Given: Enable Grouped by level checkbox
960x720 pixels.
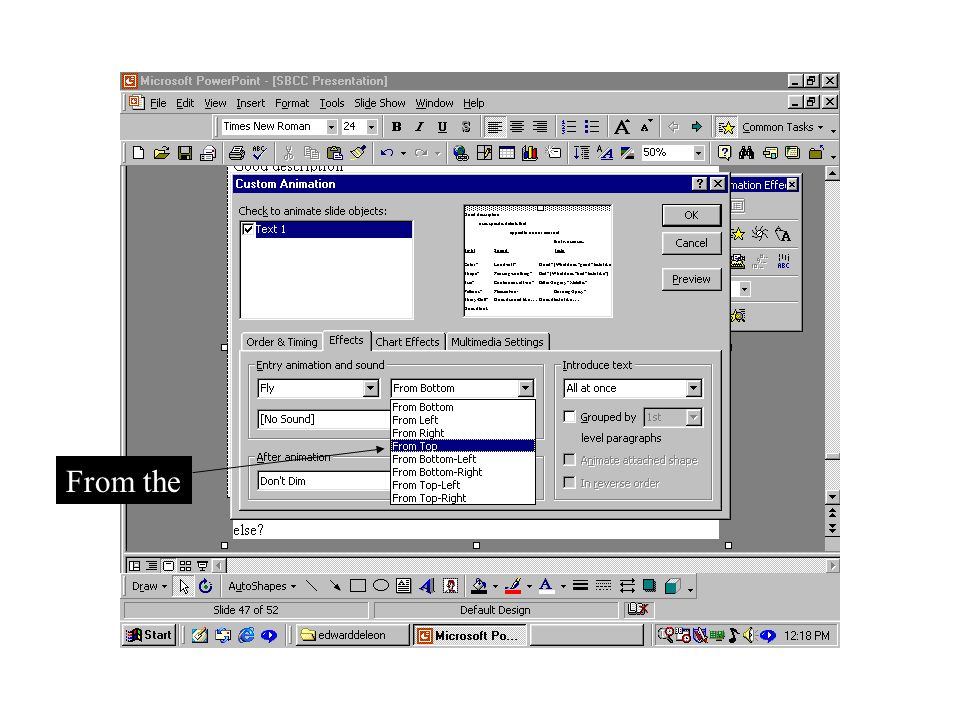Looking at the screenshot, I should [569, 417].
